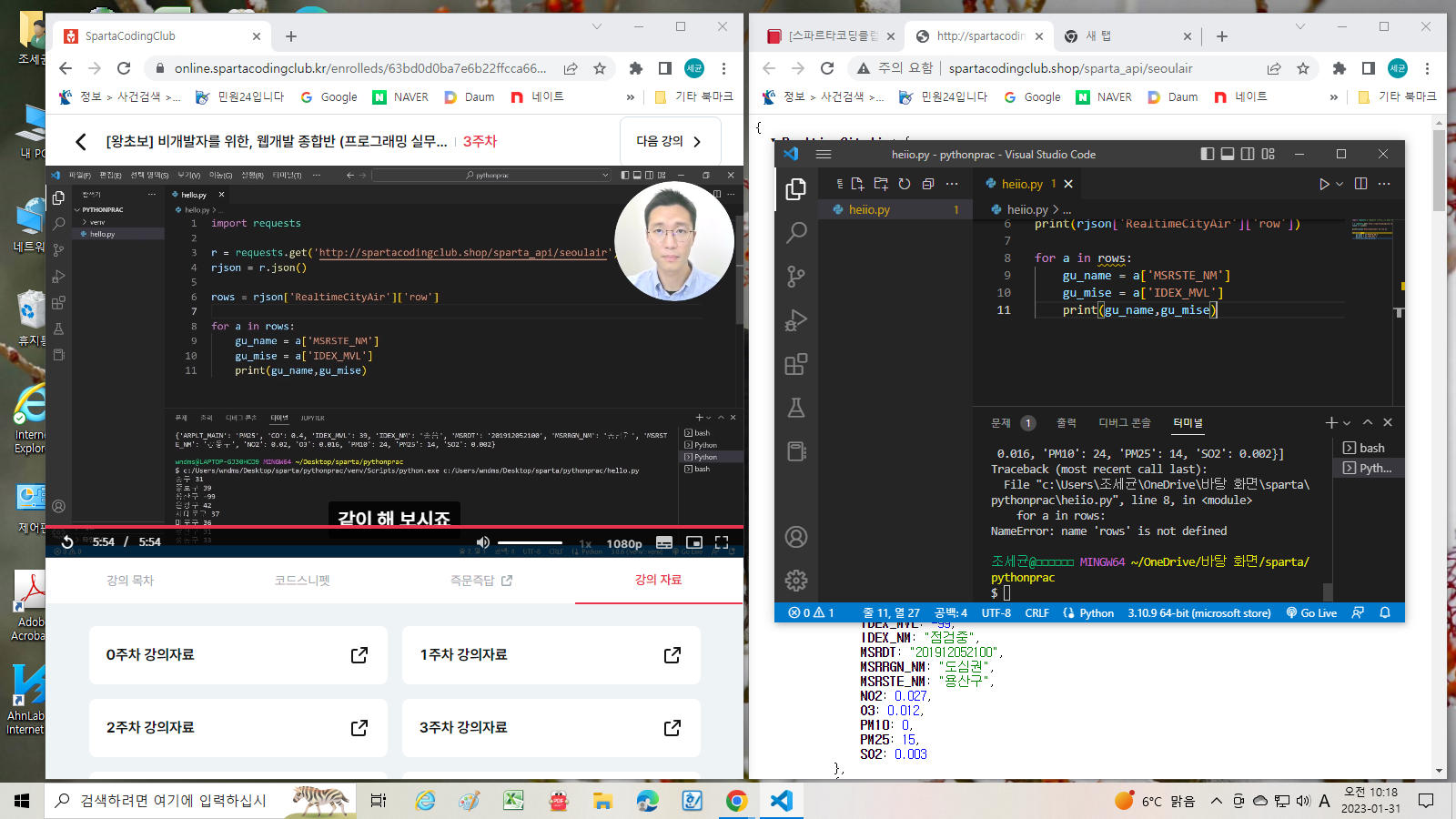Open 1주차 강의자료 link
Image resolution: width=1456 pixels, height=819 pixels.
tap(551, 655)
